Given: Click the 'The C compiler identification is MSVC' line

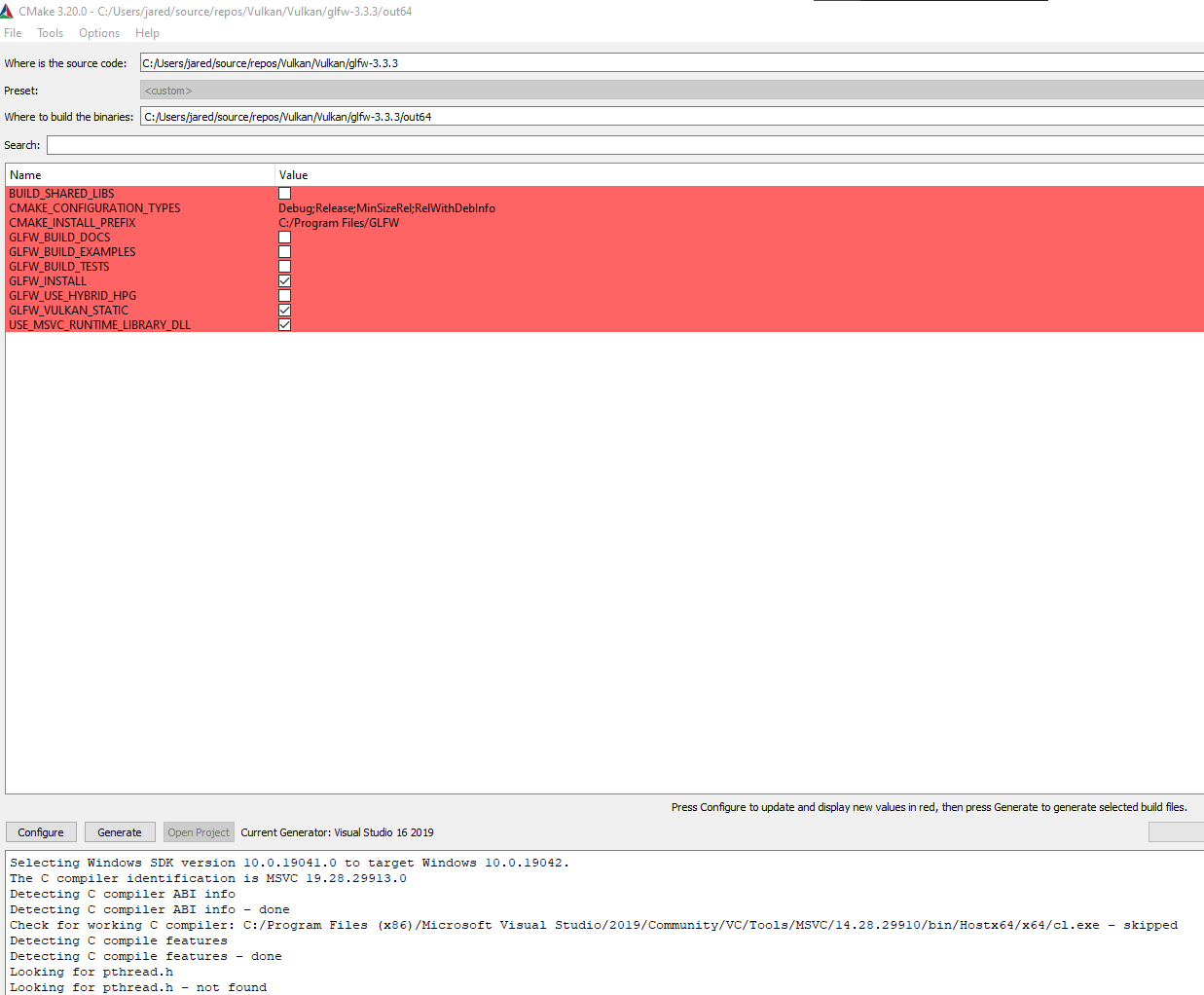Looking at the screenshot, I should click(x=208, y=878).
